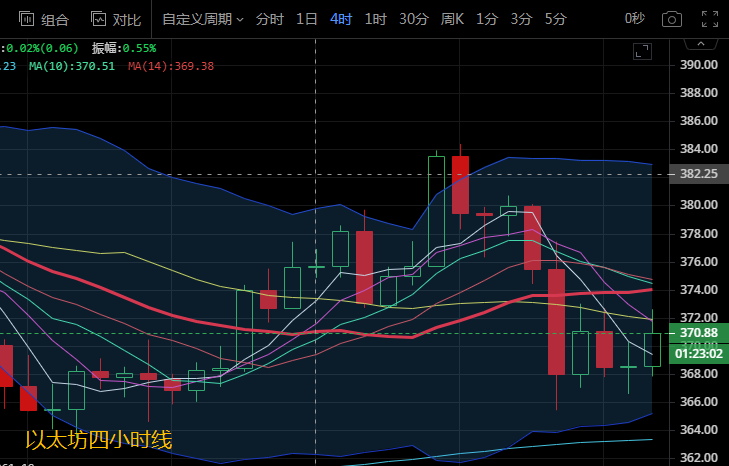729x466 pixels.
Task: Click the fullscreen bracket icon in toolbar
Action: point(709,19)
